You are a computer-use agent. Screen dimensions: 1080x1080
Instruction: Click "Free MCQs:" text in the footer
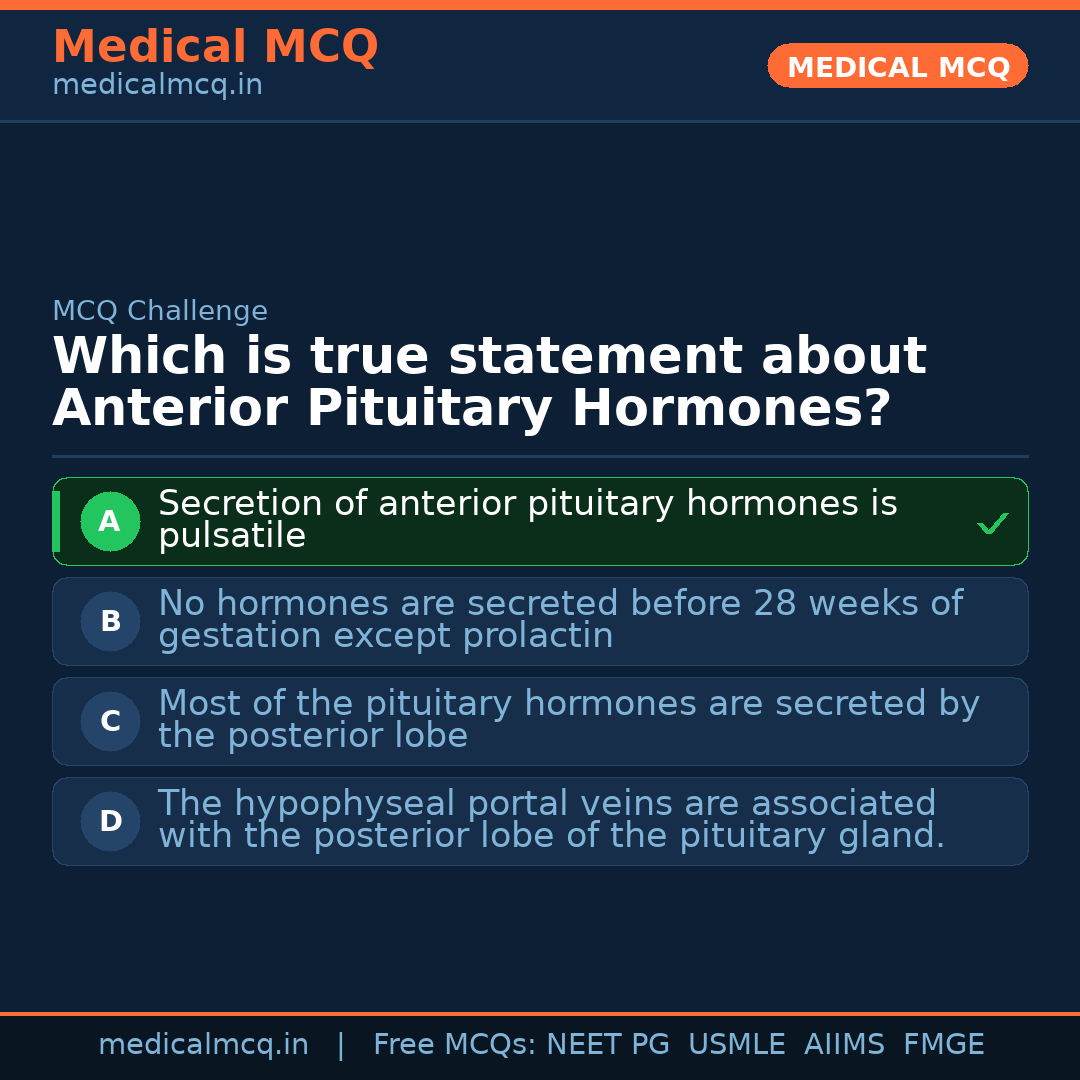(x=455, y=1045)
